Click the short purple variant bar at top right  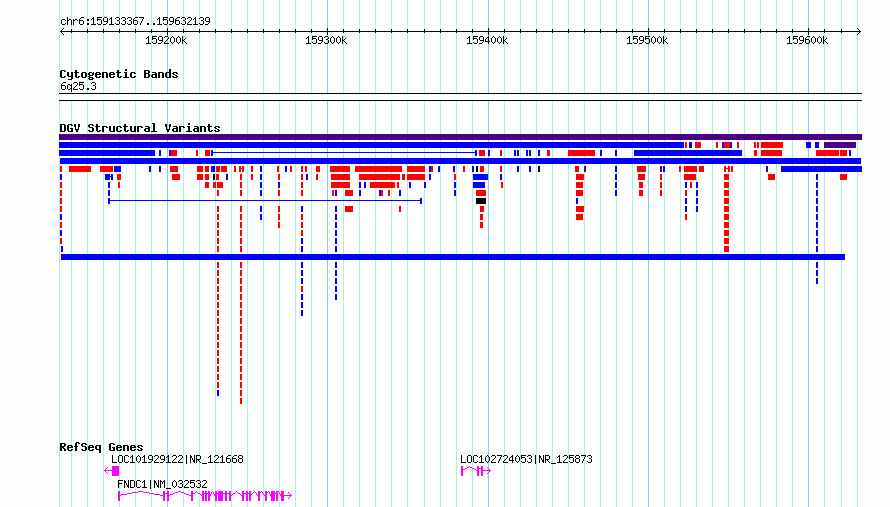(x=840, y=145)
